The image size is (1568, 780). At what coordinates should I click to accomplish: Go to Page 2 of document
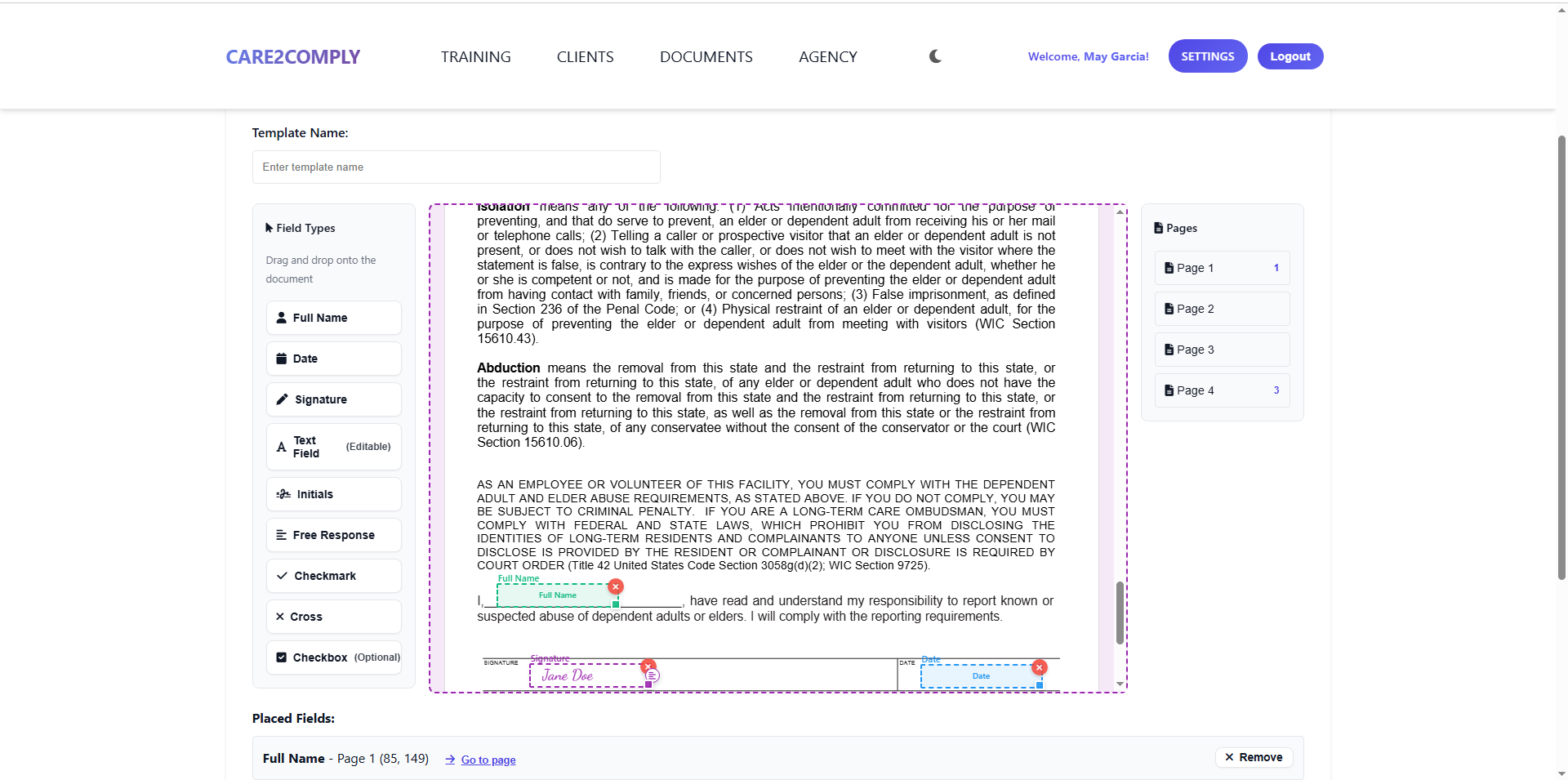[x=1221, y=309]
